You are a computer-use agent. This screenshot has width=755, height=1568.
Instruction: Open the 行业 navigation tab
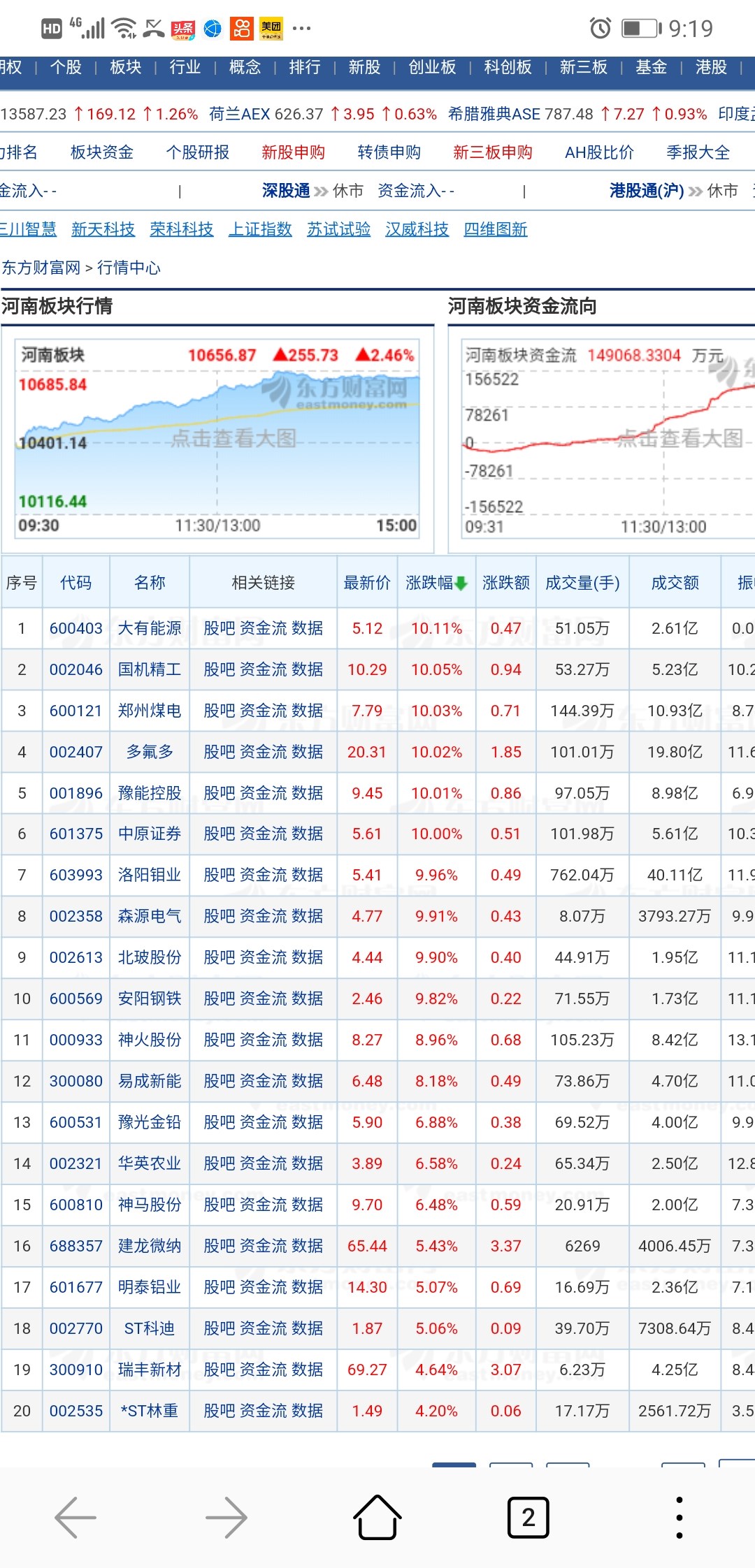coord(185,67)
